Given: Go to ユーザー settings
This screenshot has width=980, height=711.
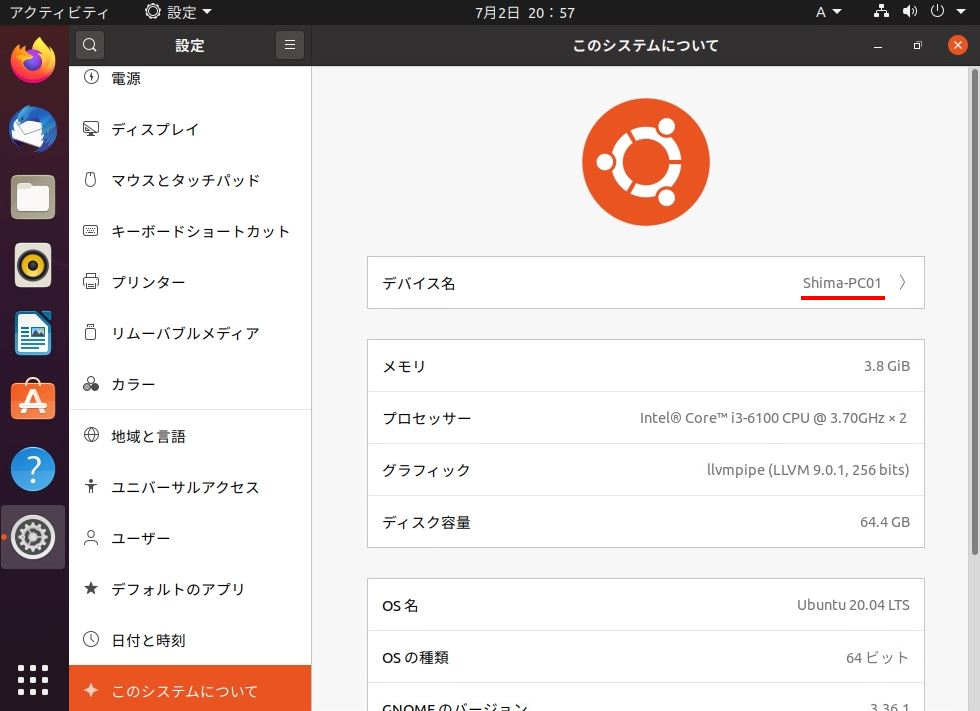Looking at the screenshot, I should (190, 538).
